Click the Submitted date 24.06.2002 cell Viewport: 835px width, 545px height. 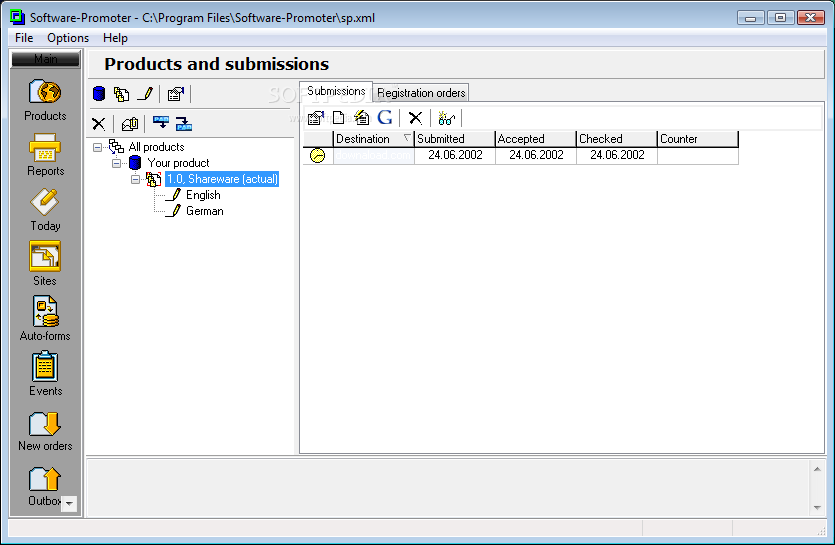[x=455, y=155]
